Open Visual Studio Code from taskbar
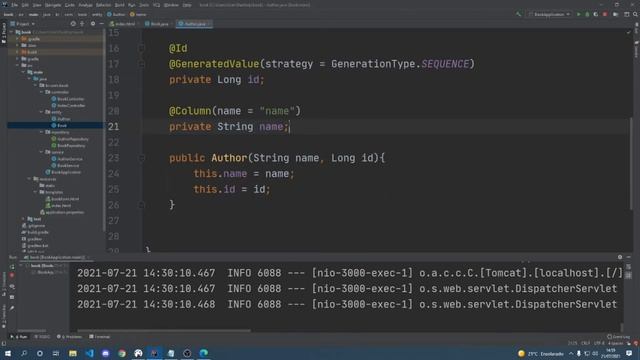 (89, 353)
